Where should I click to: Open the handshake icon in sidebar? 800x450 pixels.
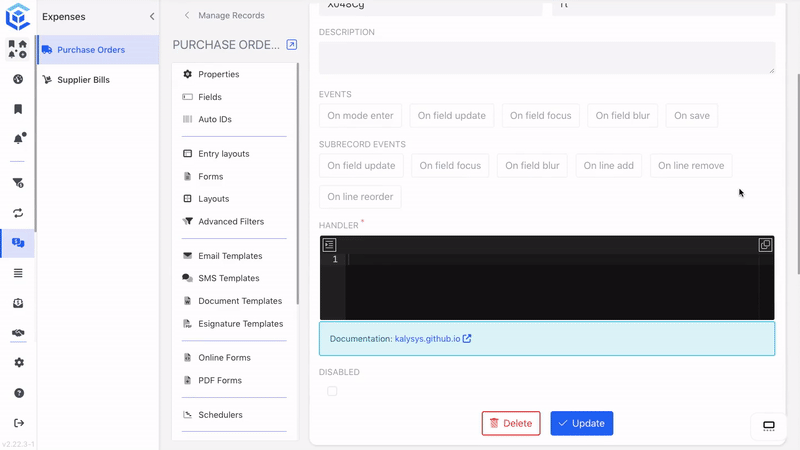18,333
